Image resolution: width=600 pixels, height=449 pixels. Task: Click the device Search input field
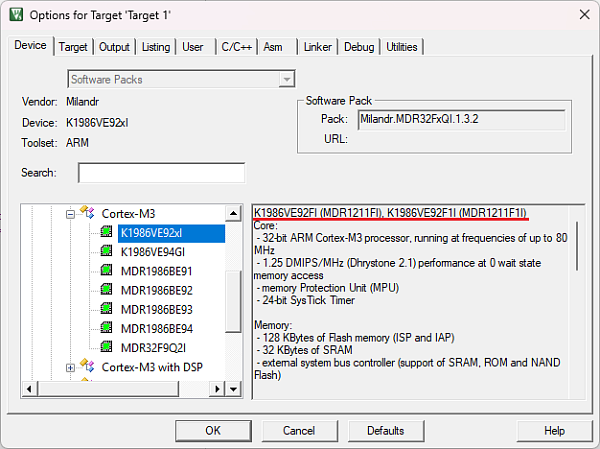click(161, 173)
